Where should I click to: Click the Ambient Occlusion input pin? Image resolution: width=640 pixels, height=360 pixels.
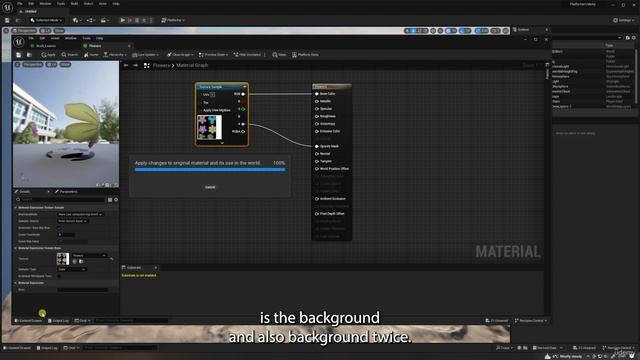click(x=317, y=199)
